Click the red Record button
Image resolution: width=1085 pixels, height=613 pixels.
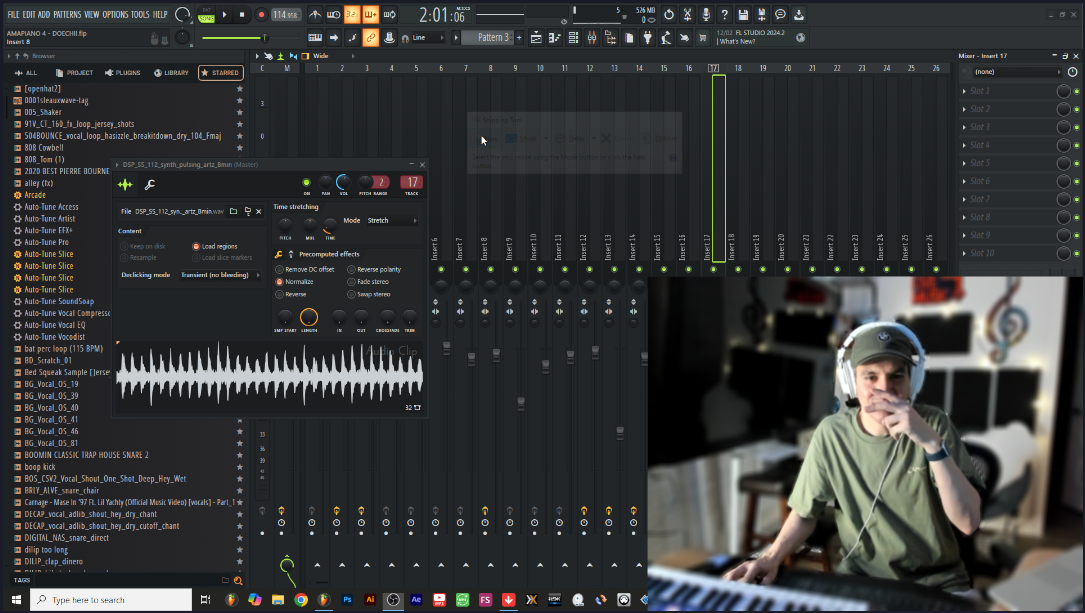[261, 15]
